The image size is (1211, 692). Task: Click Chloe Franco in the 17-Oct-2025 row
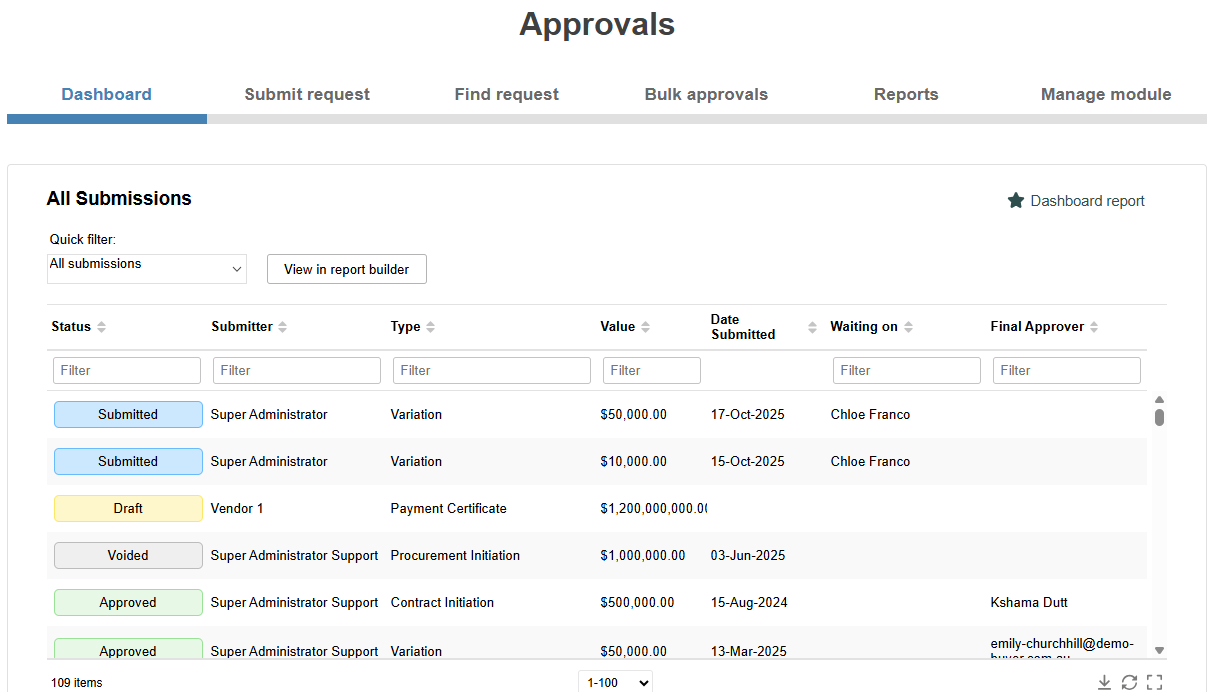pyautogui.click(x=870, y=414)
